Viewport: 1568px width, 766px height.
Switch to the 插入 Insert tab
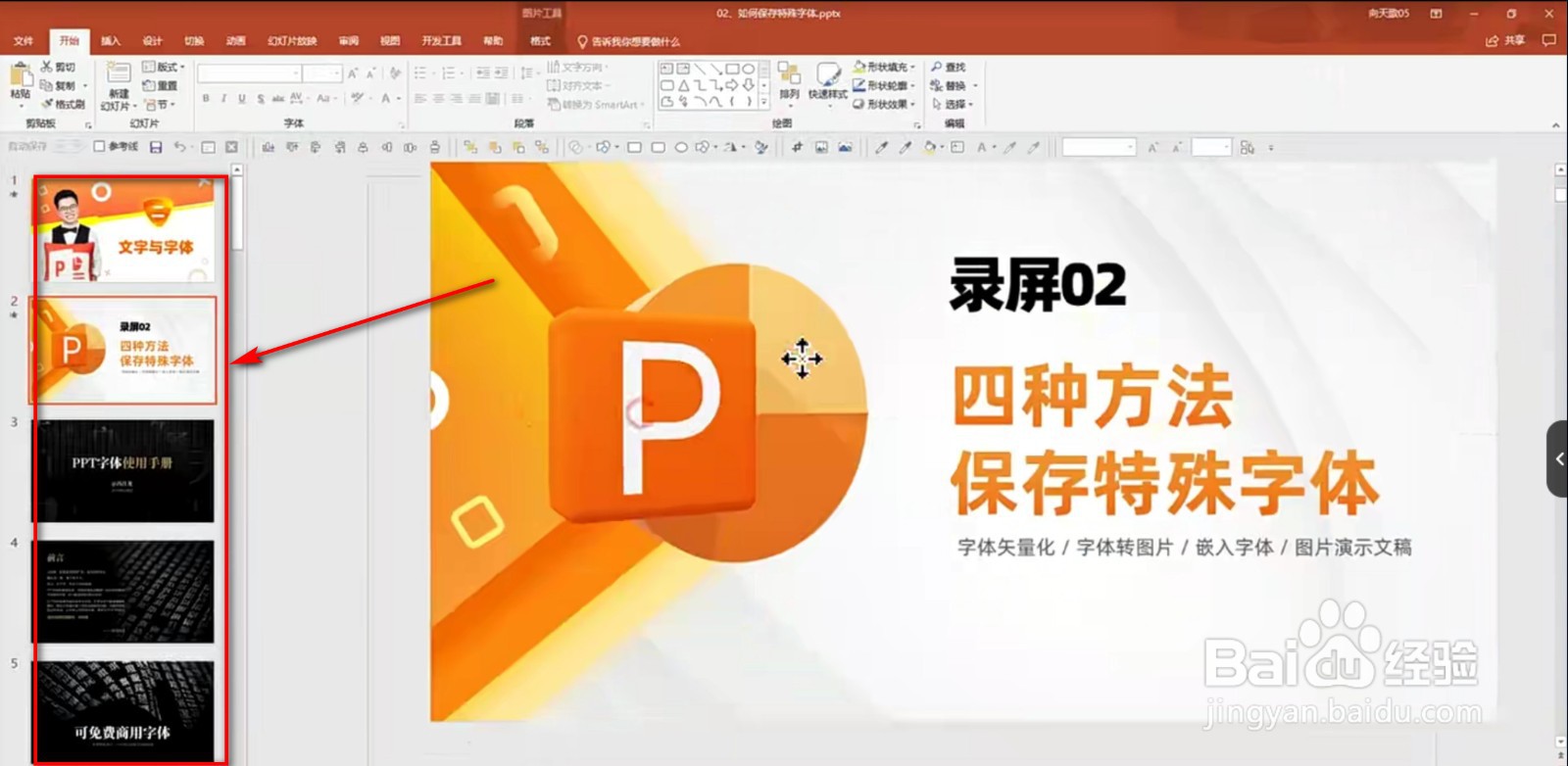coord(111,41)
